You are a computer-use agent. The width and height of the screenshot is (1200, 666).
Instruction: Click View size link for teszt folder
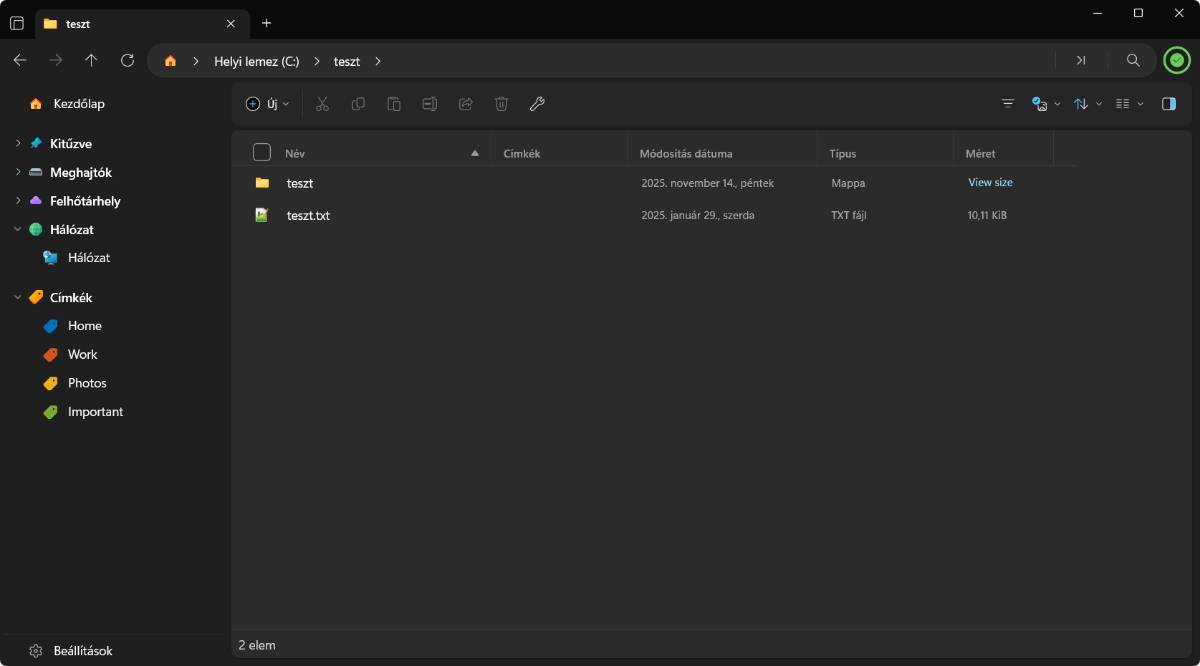point(990,183)
